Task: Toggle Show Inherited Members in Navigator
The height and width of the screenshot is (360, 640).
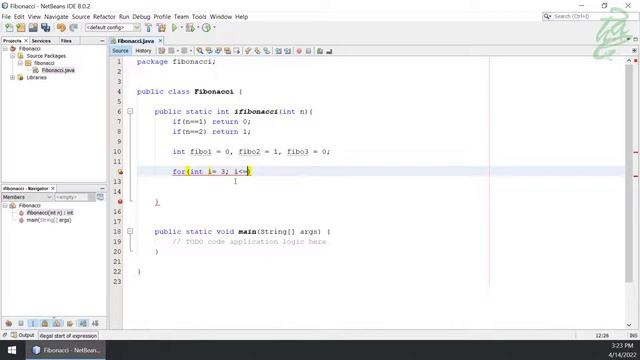Action: 9,323
